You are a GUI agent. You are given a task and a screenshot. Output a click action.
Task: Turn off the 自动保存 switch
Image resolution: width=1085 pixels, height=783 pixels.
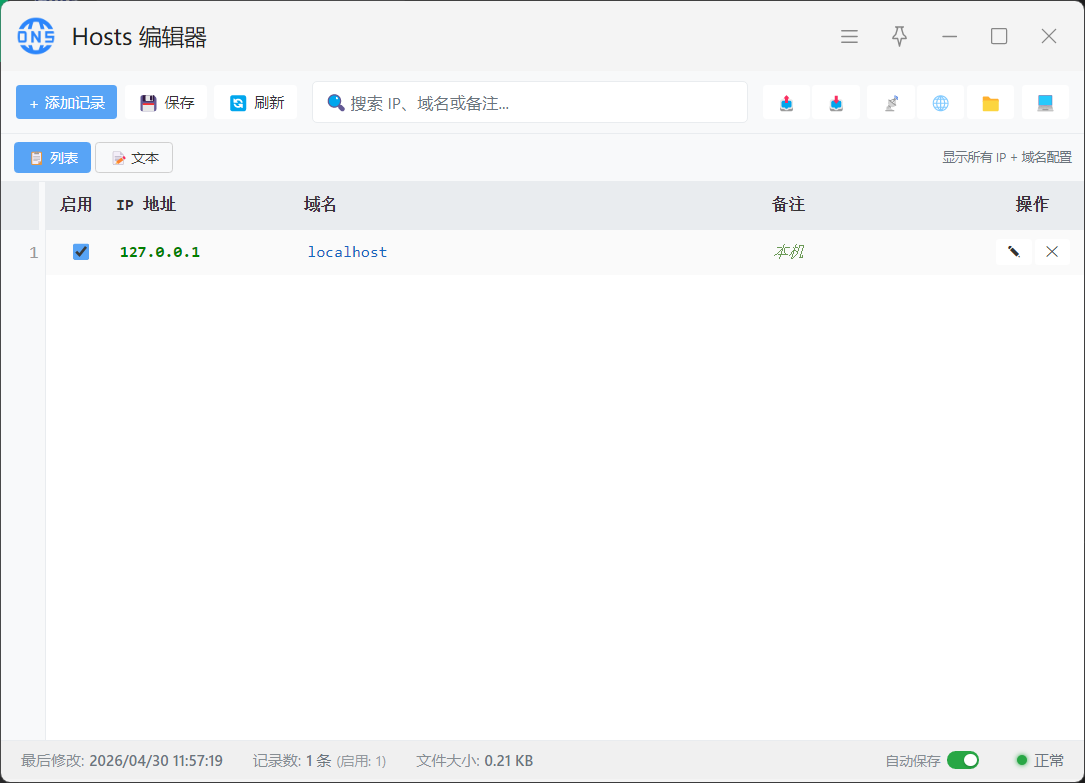tap(963, 760)
